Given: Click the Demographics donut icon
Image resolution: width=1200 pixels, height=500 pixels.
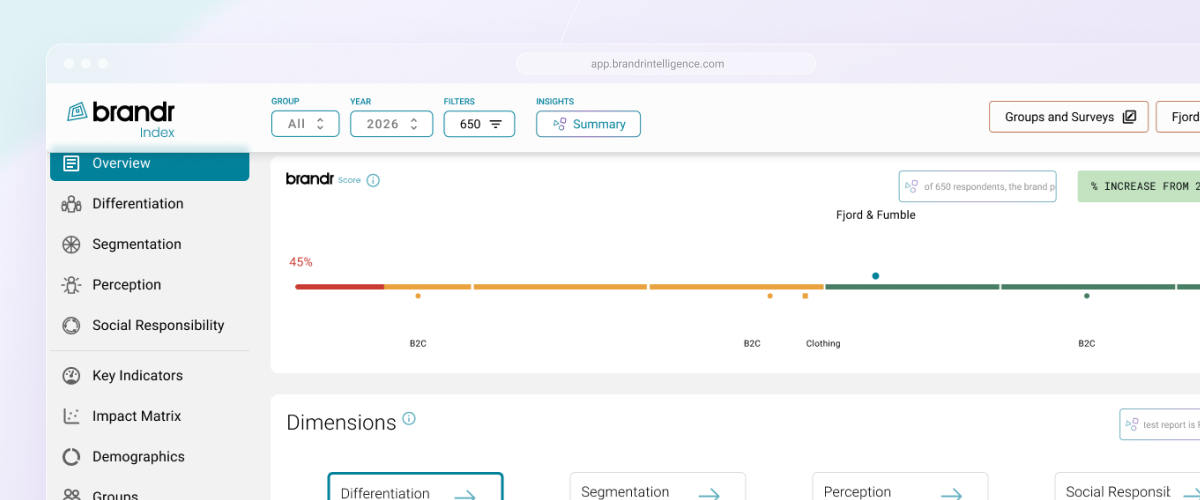Looking at the screenshot, I should coord(71,457).
